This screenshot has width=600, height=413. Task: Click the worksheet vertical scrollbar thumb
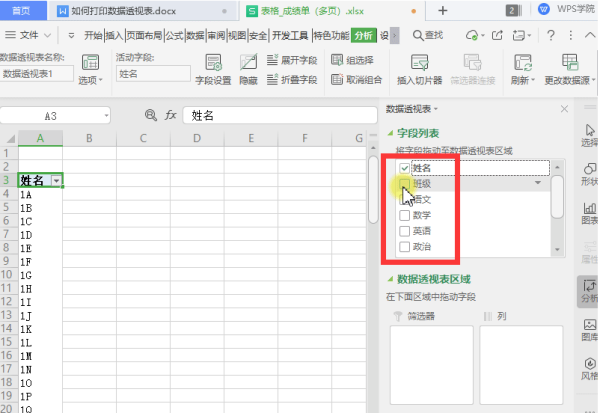point(373,189)
